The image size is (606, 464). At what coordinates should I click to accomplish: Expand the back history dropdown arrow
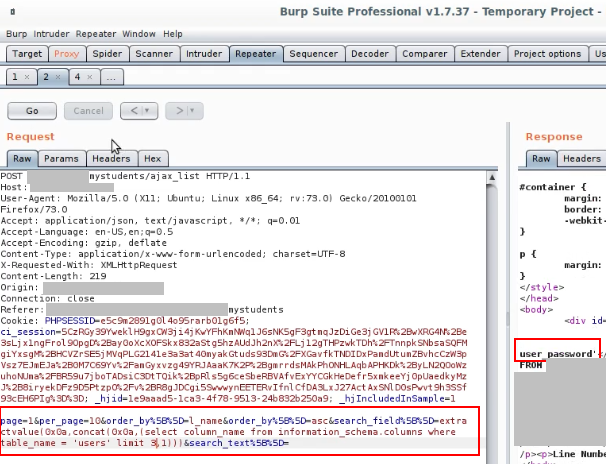147,111
